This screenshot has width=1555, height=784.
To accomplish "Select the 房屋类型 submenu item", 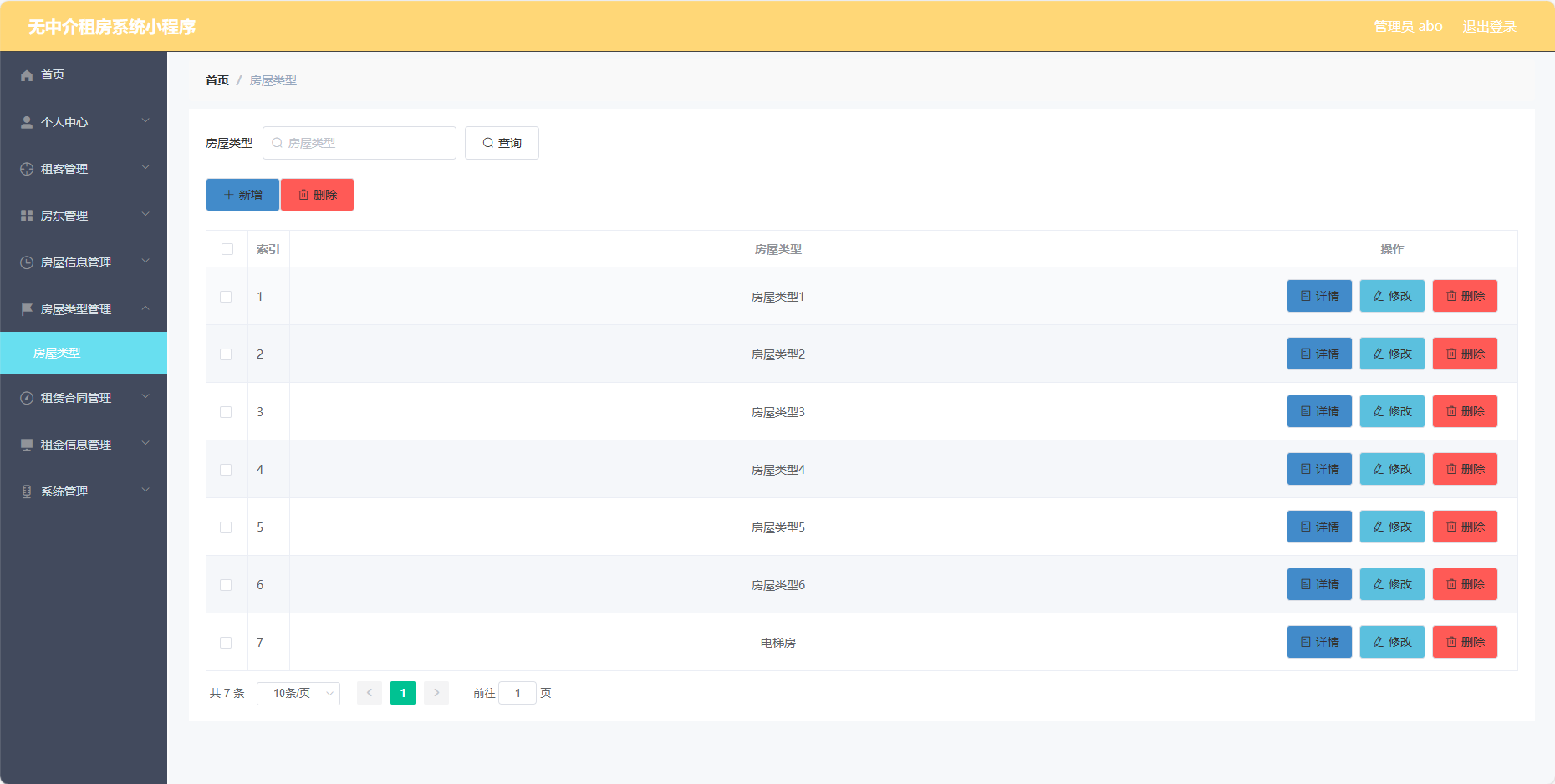I will click(x=84, y=353).
